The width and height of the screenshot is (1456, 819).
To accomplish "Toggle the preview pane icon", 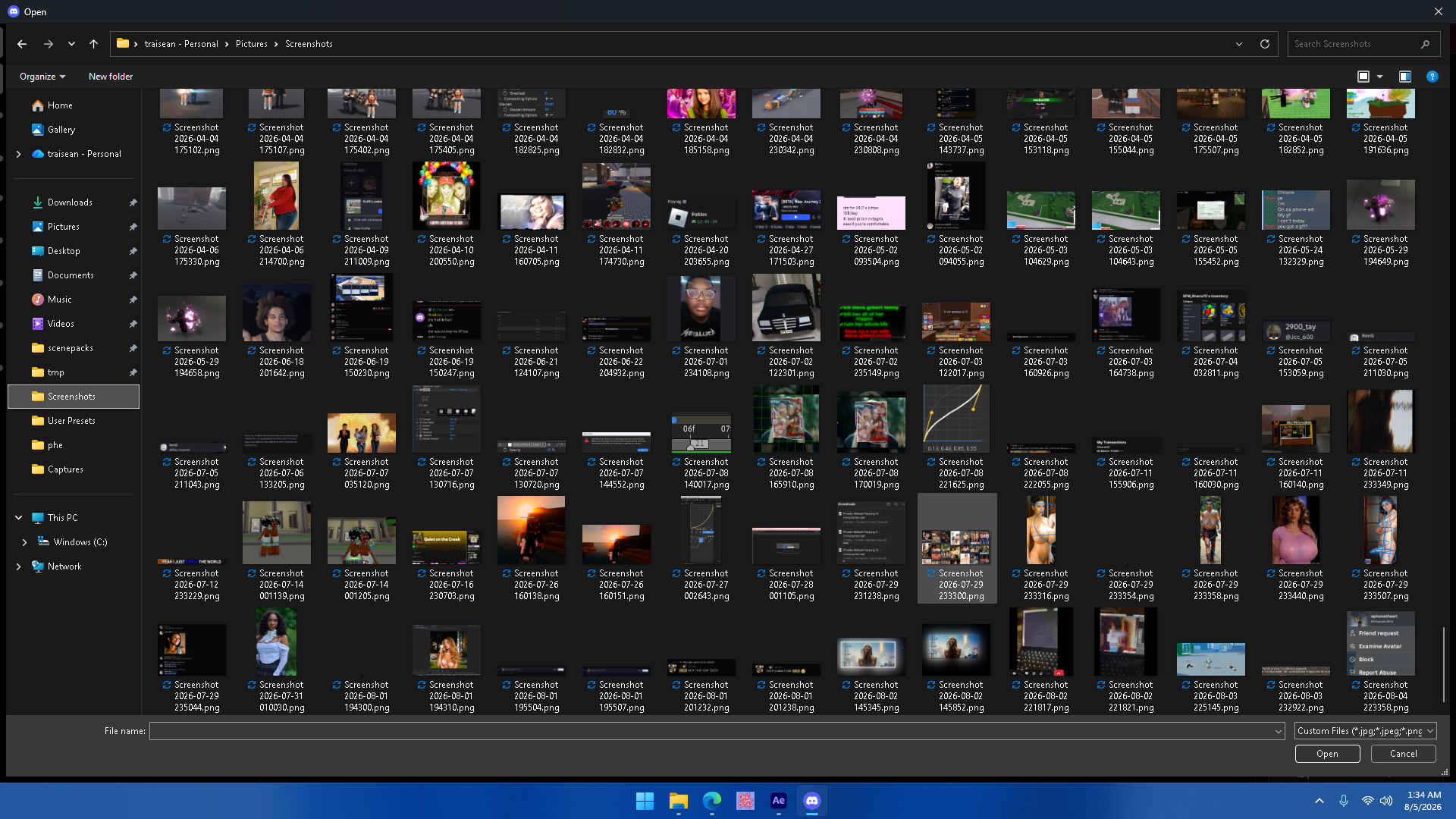I will [x=1405, y=77].
